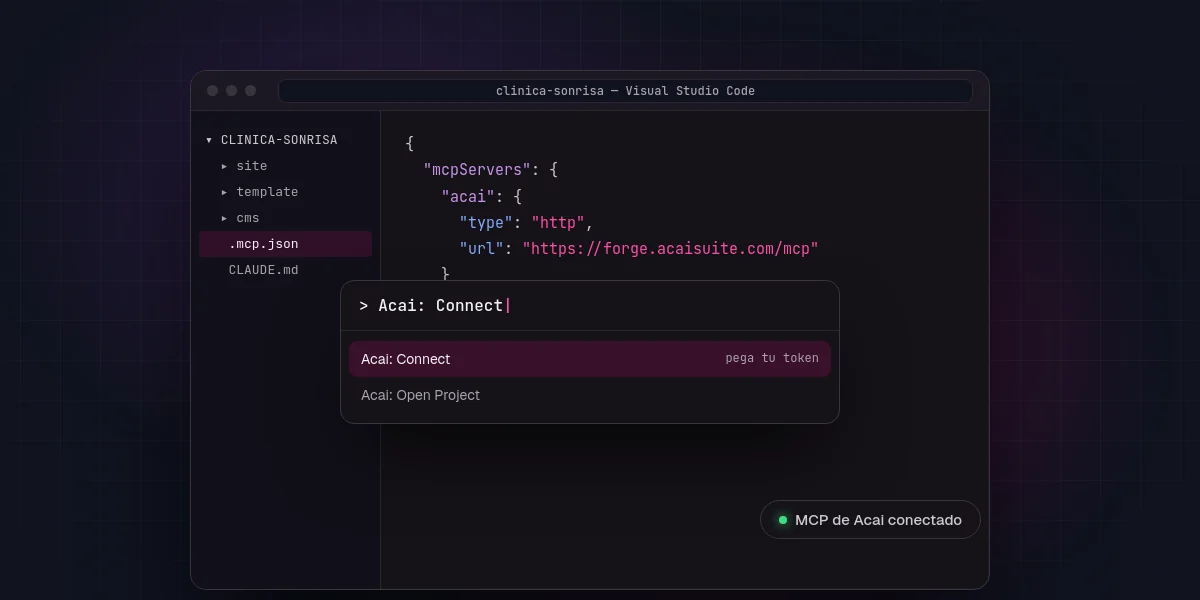Image resolution: width=1200 pixels, height=600 pixels.
Task: Open the .mcp.json file
Action: coord(285,244)
